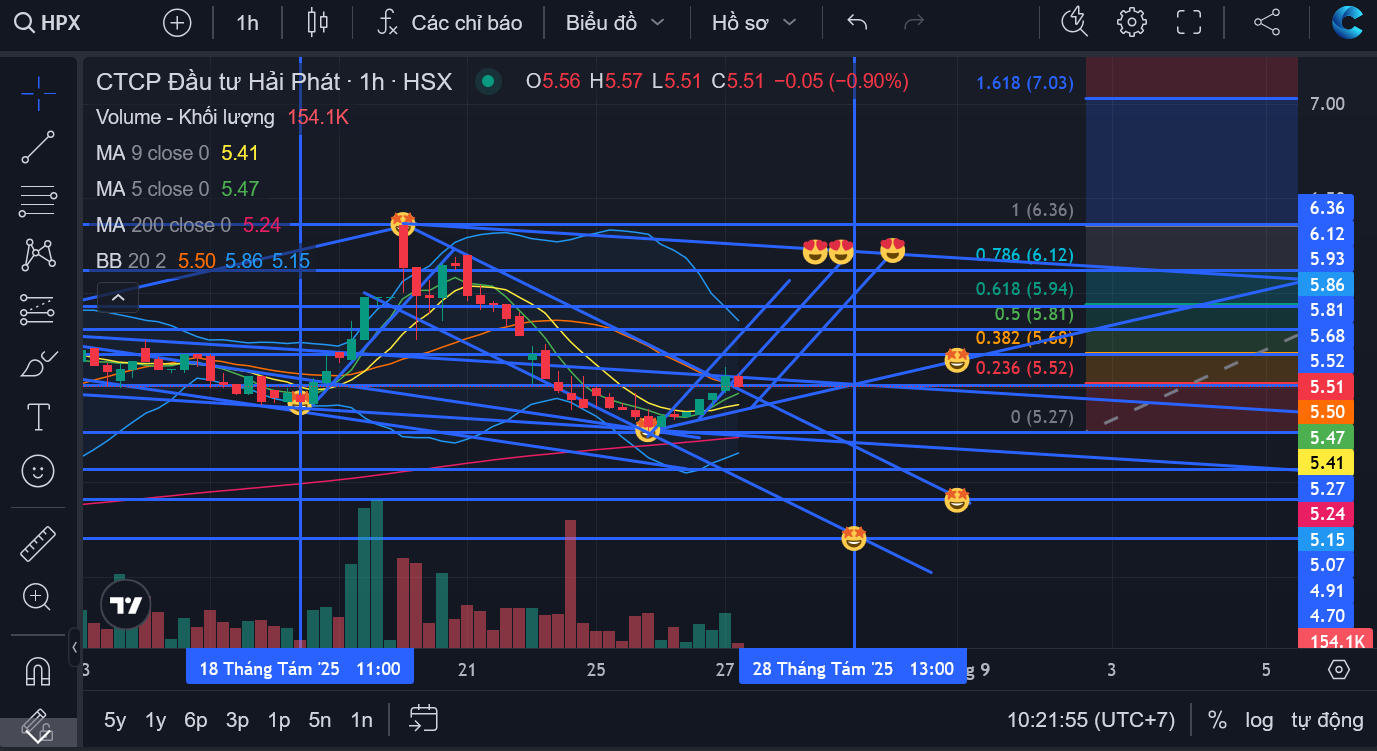This screenshot has width=1377, height=751.
Task: Set chart range to 1p
Action: pos(278,720)
